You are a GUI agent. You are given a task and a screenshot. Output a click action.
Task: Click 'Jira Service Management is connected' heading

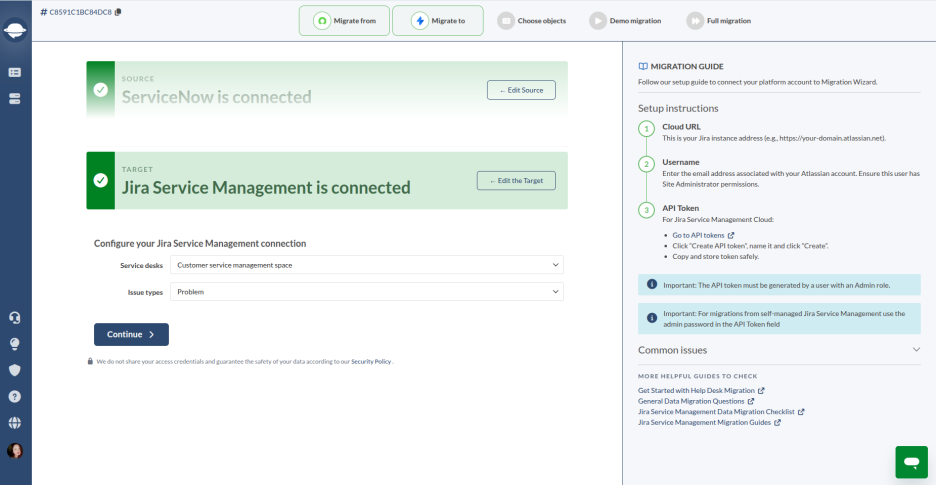[x=266, y=188]
